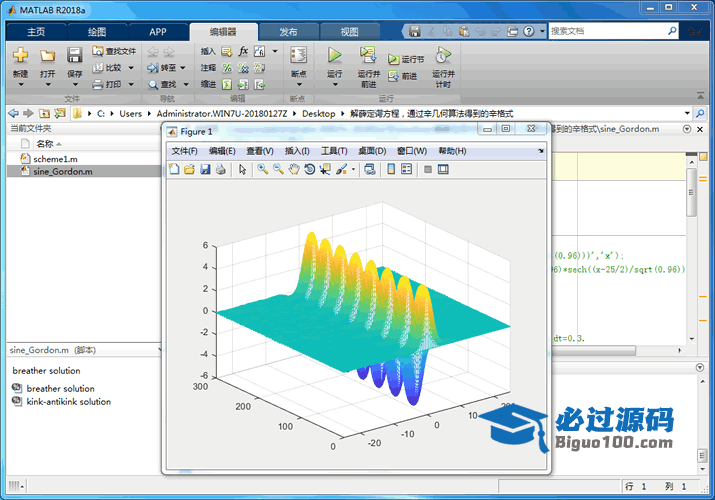Click the Show Plot Tools icon

(x=443, y=169)
